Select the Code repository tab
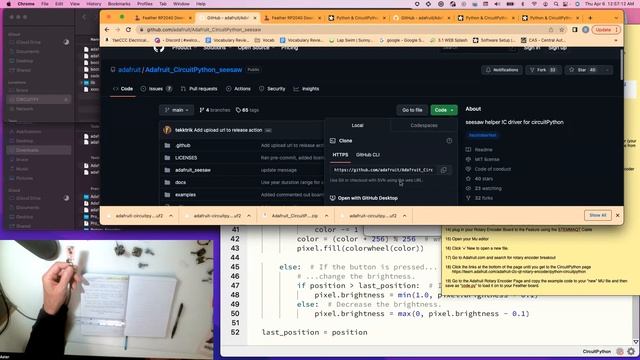This screenshot has width=640, height=360. coord(123,89)
